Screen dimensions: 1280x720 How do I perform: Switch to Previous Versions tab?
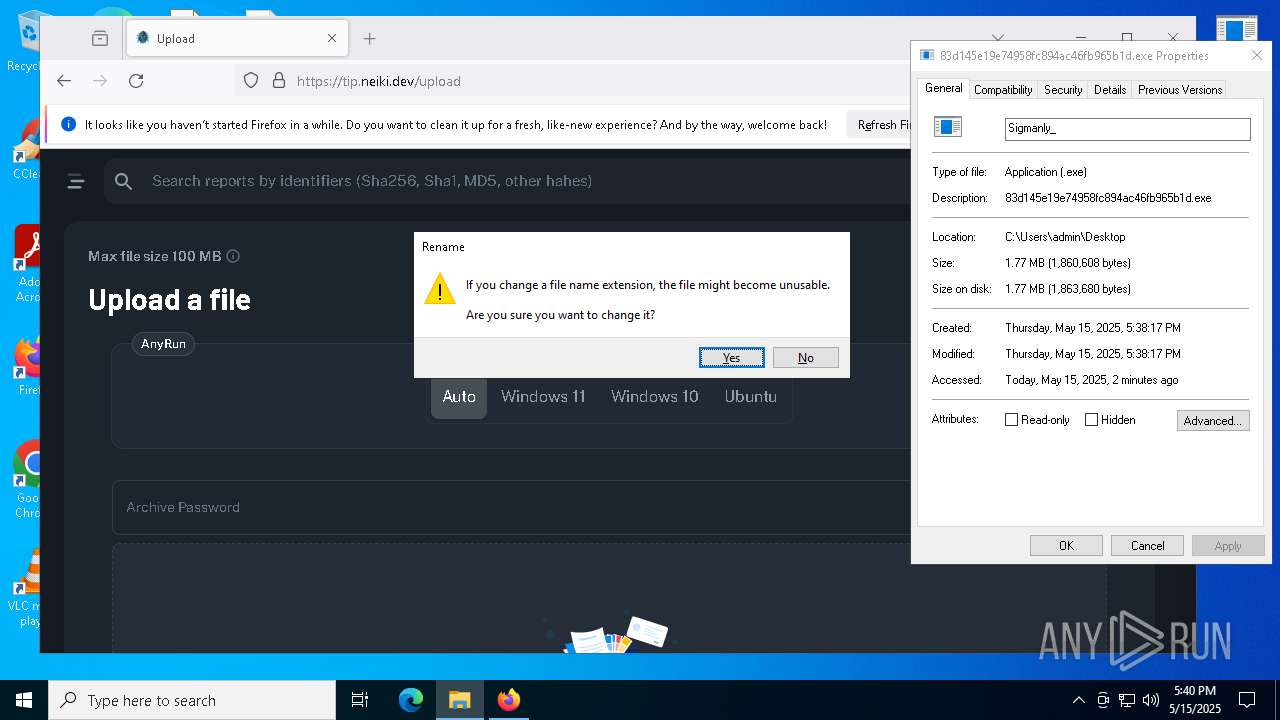(x=1180, y=89)
